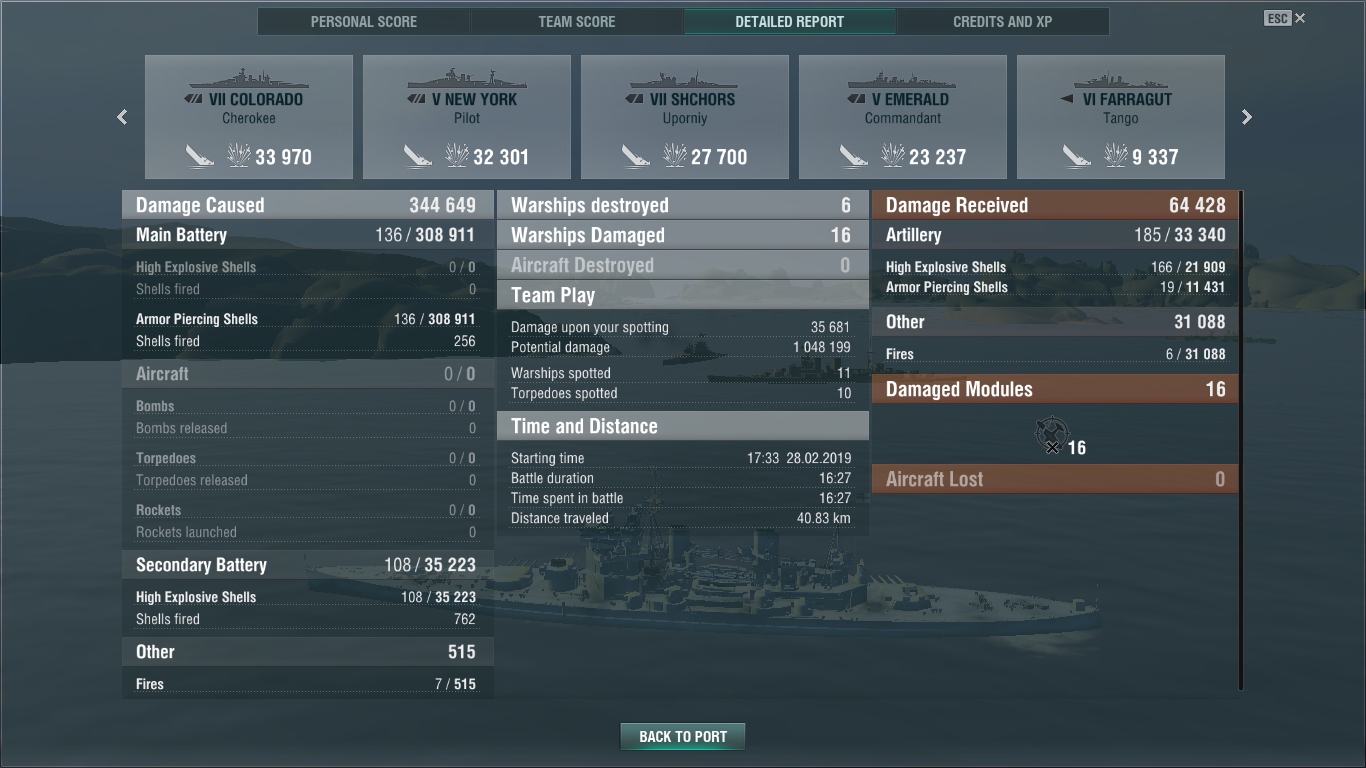The width and height of the screenshot is (1366, 768).
Task: Click the Damage Caused header row
Action: [x=307, y=205]
